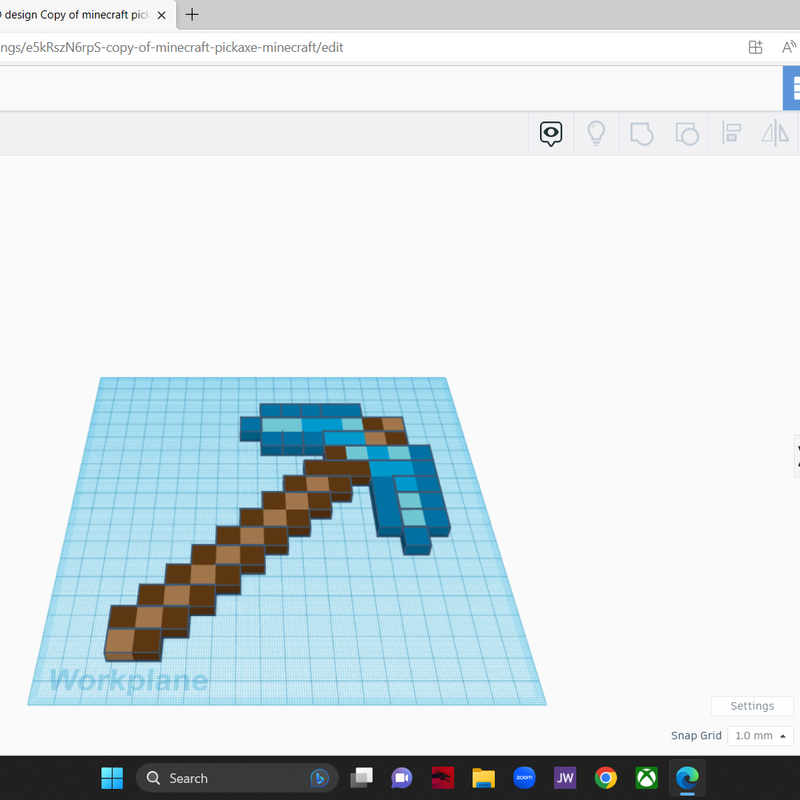This screenshot has width=800, height=800.
Task: Open the Snap Grid 1.0 mm dropdown
Action: [x=760, y=736]
